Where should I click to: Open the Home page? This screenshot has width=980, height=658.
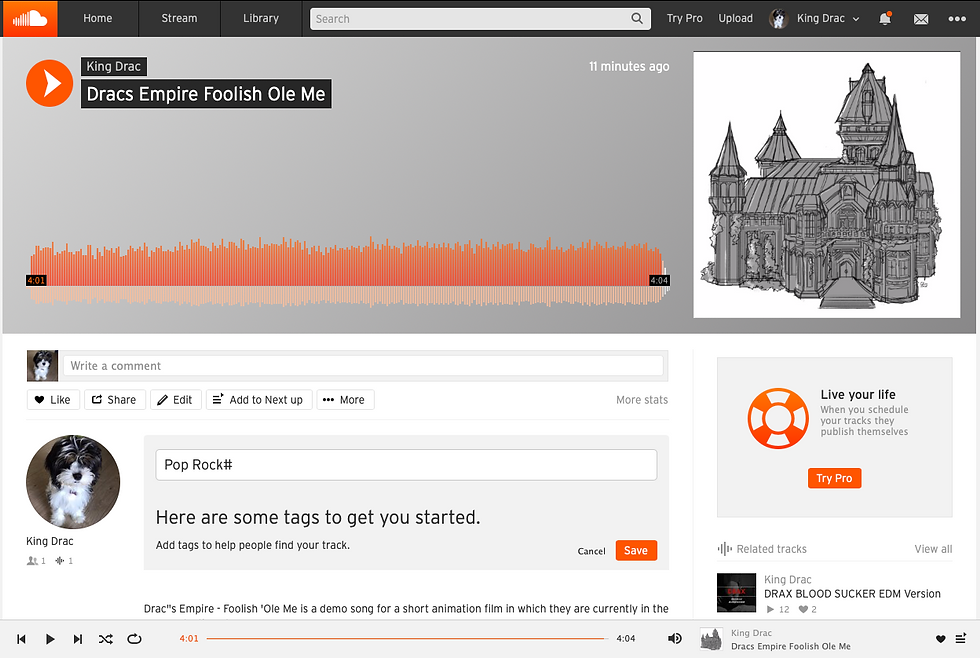click(x=98, y=19)
